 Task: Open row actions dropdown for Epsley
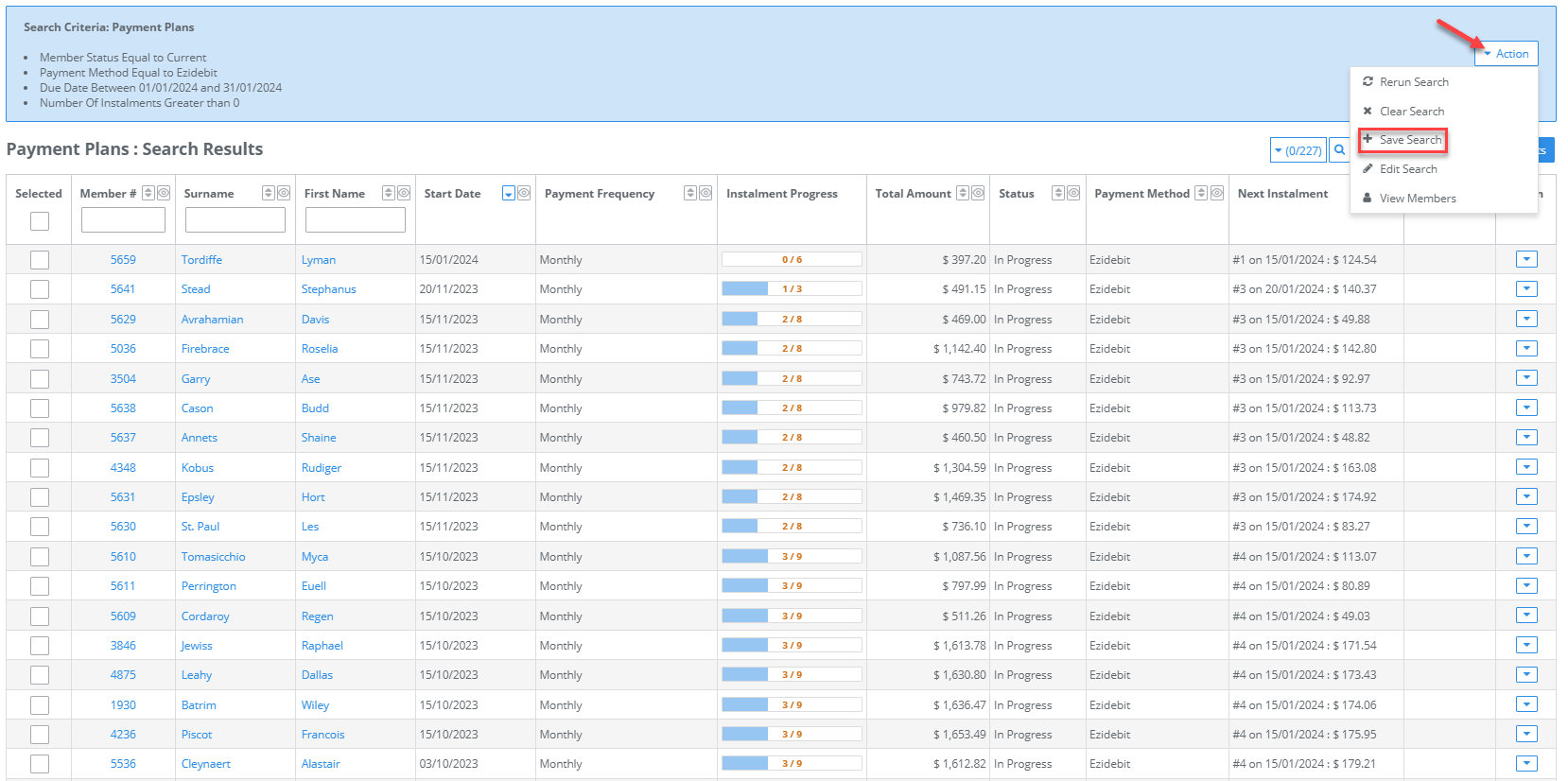click(x=1526, y=496)
